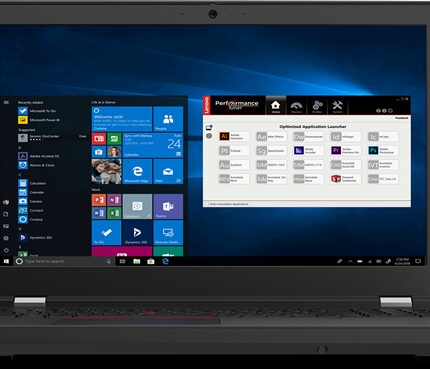
Task: Open the wrench and hammer System tab
Action: [x=337, y=106]
